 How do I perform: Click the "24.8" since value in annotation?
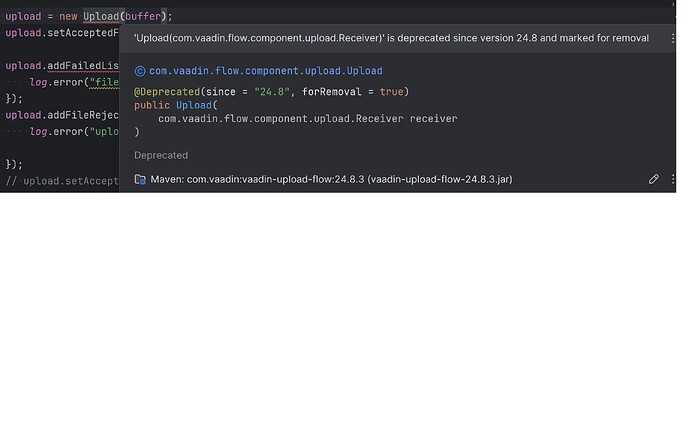pyautogui.click(x=272, y=92)
